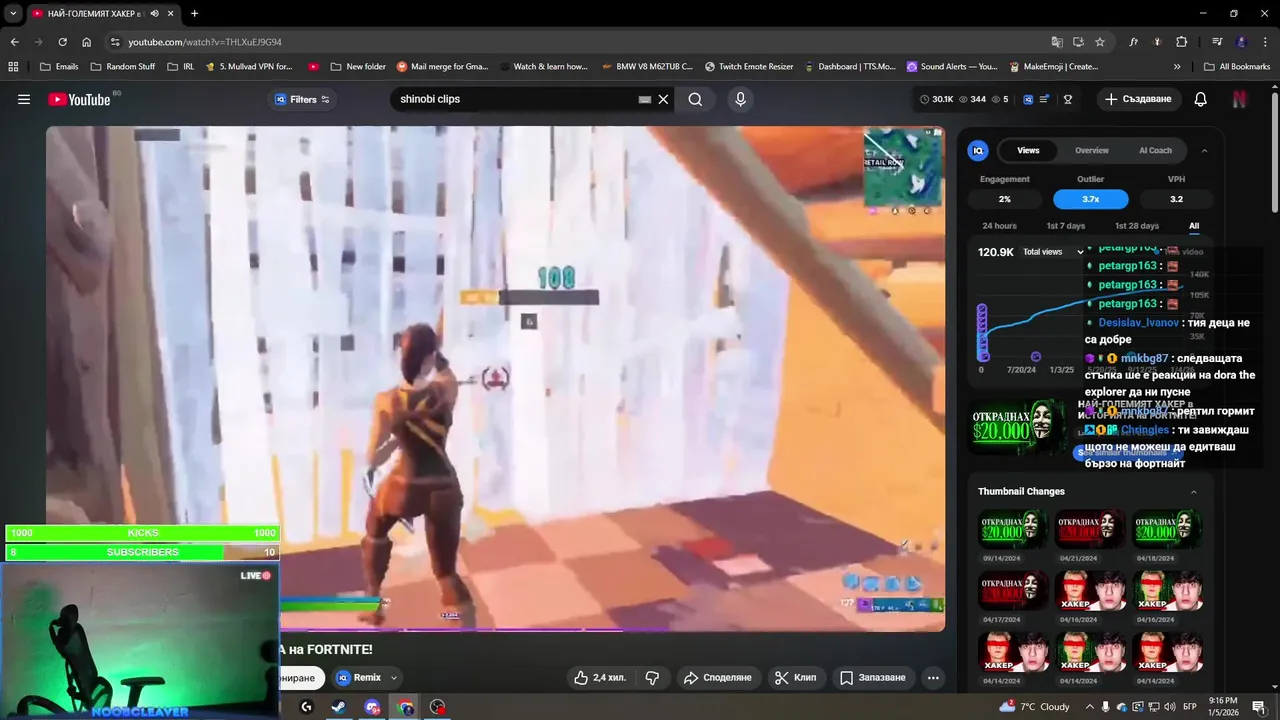Click the tab's mute audio speaker icon
This screenshot has width=1280, height=720.
(155, 14)
